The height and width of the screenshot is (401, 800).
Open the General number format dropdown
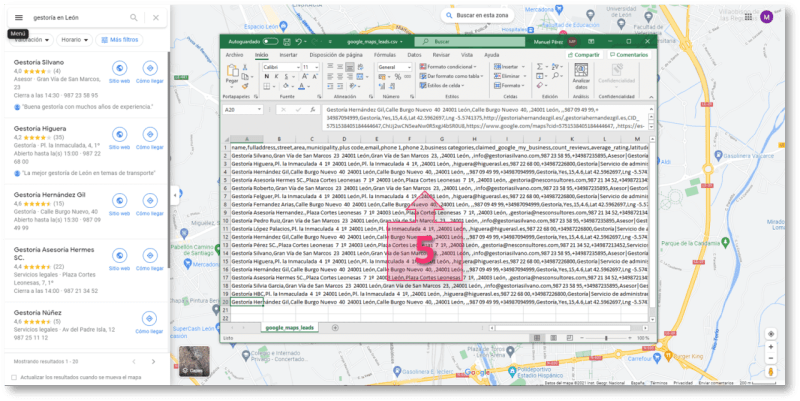click(409, 67)
